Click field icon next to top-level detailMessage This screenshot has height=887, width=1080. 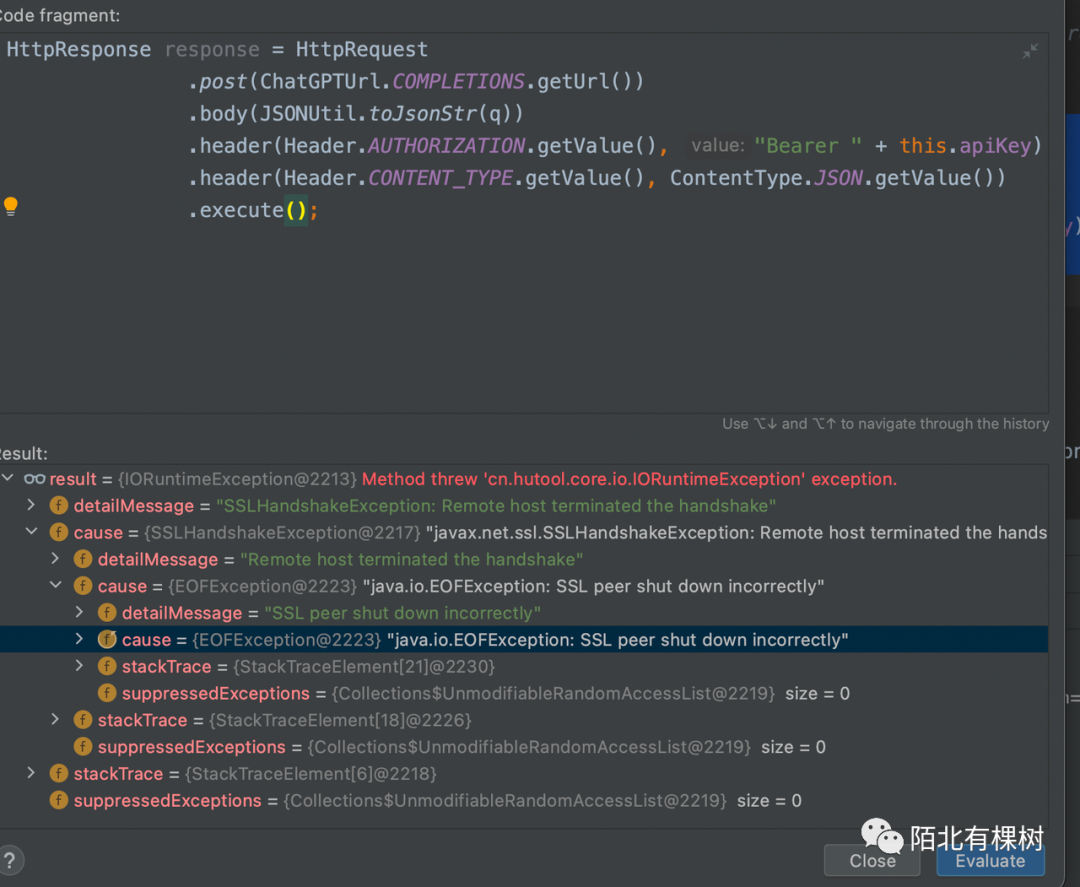59,506
